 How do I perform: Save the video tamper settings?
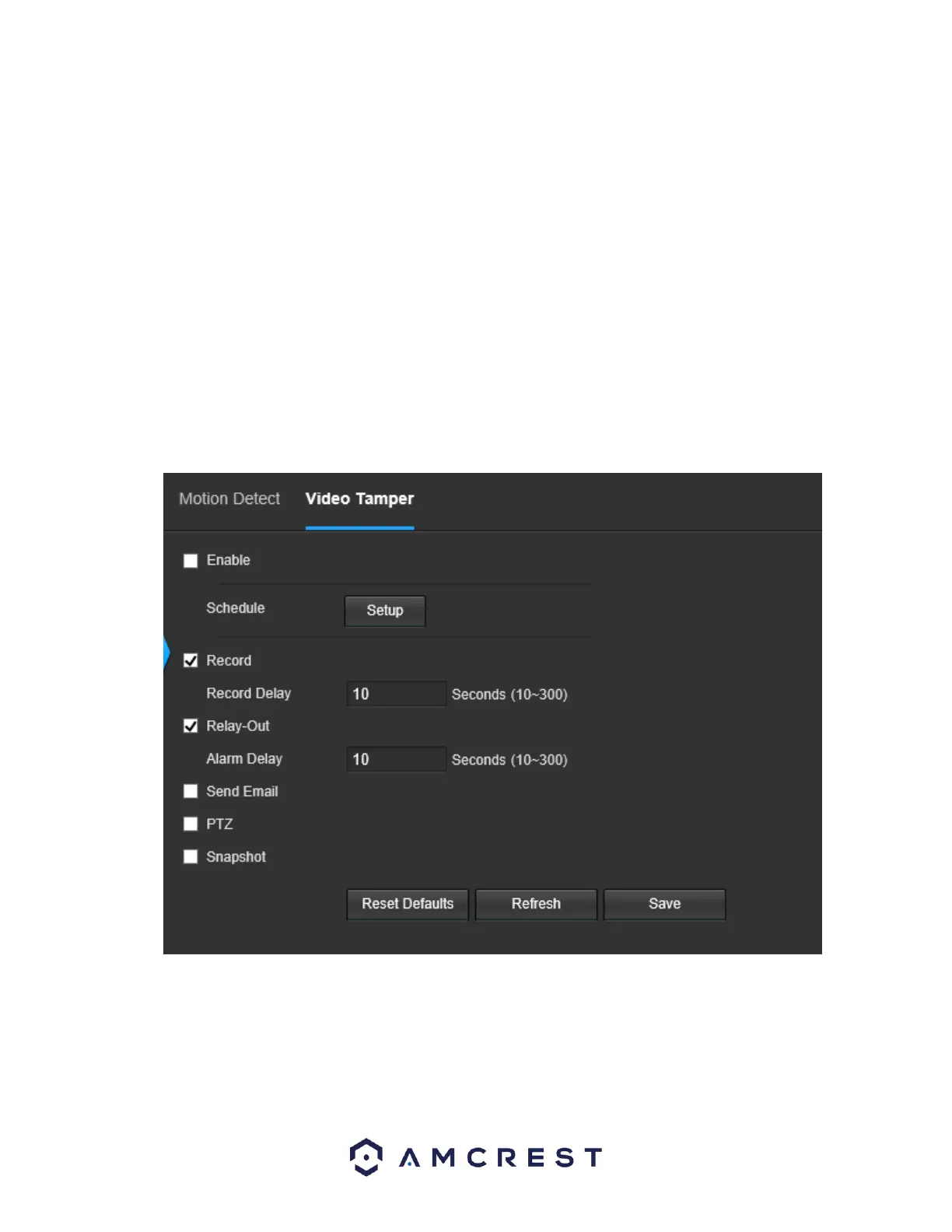pos(664,904)
